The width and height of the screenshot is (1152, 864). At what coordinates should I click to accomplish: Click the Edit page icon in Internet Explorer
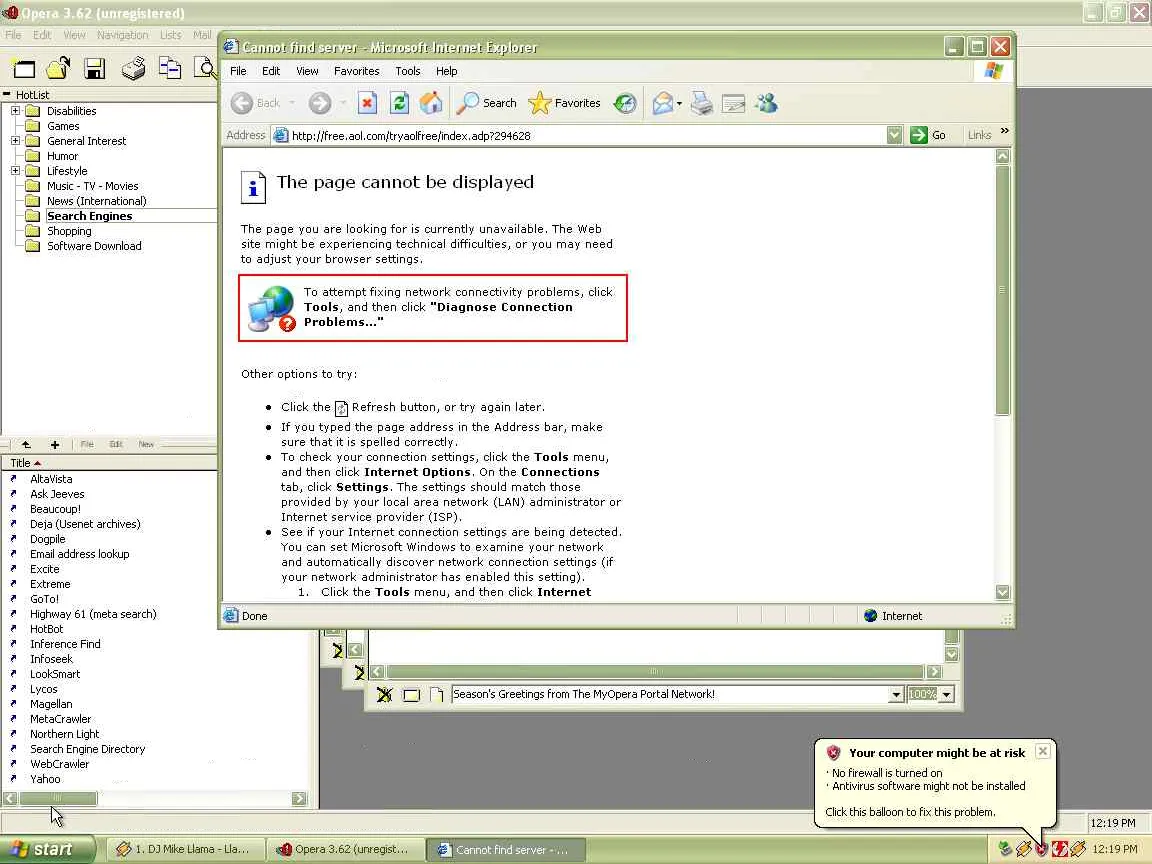tap(733, 104)
